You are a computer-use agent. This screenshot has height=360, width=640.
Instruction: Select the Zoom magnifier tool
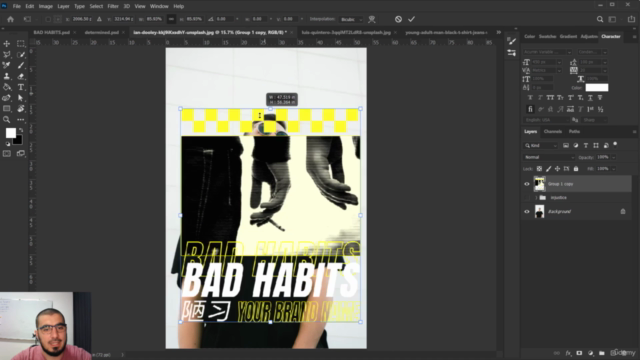(7, 120)
